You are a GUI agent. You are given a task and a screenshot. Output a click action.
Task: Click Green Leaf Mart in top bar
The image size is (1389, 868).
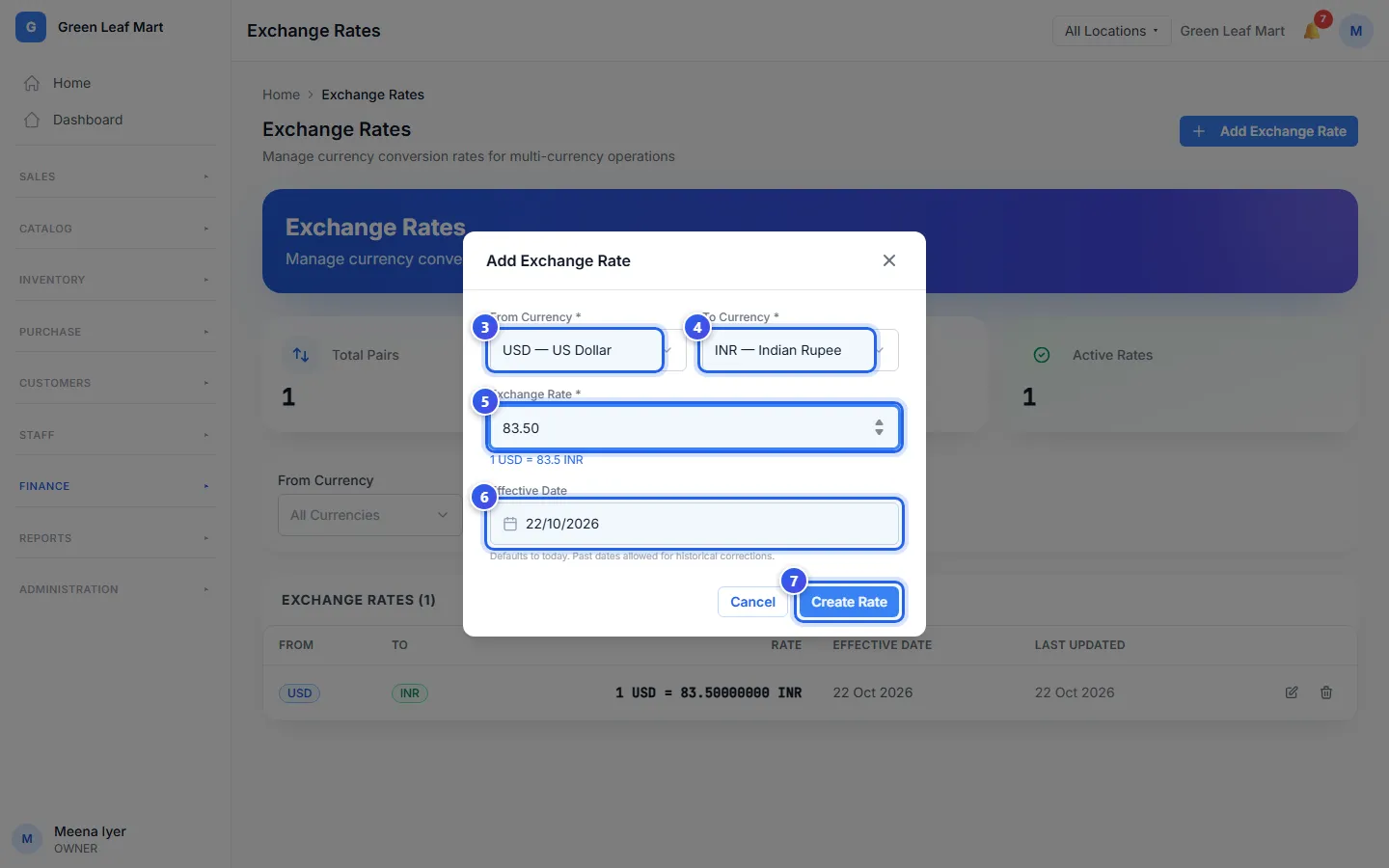1232,31
